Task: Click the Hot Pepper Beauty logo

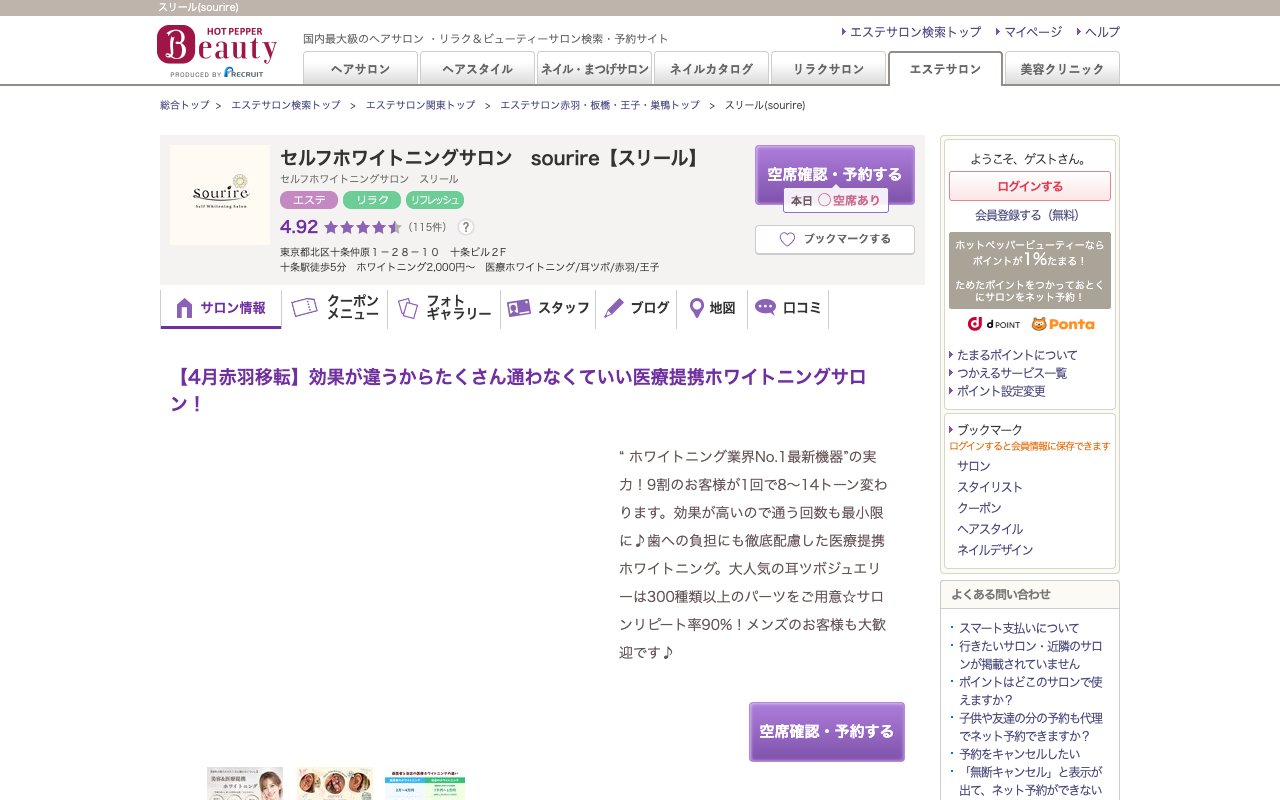Action: click(x=216, y=46)
